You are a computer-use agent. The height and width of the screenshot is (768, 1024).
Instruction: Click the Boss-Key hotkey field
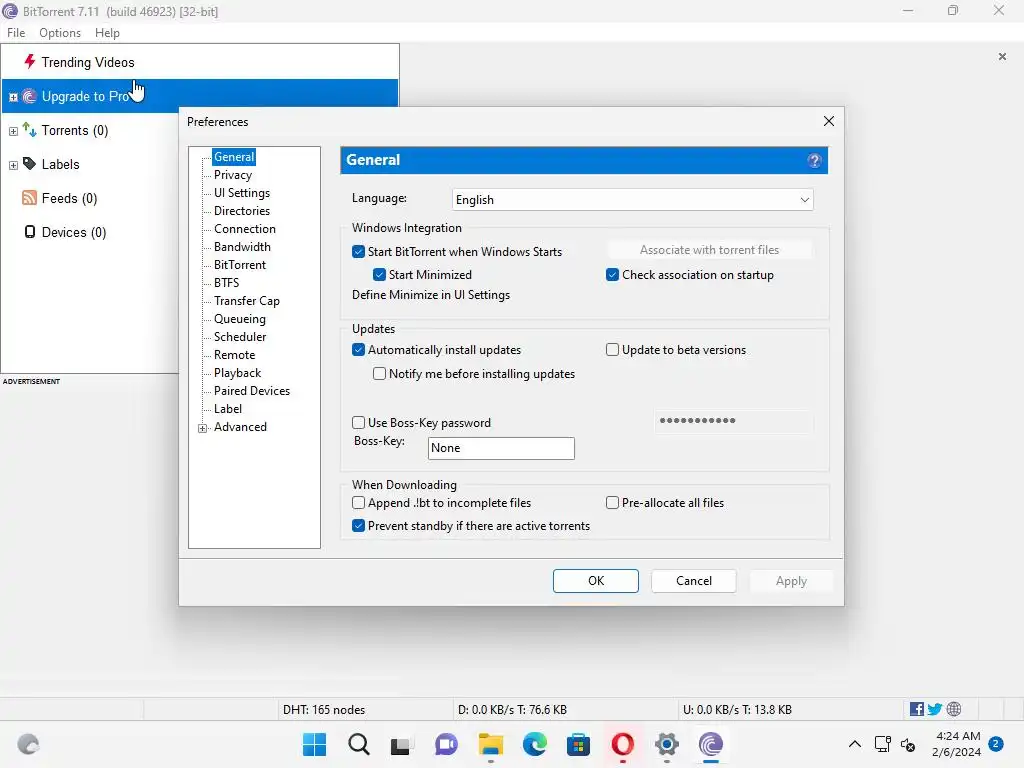(x=501, y=448)
